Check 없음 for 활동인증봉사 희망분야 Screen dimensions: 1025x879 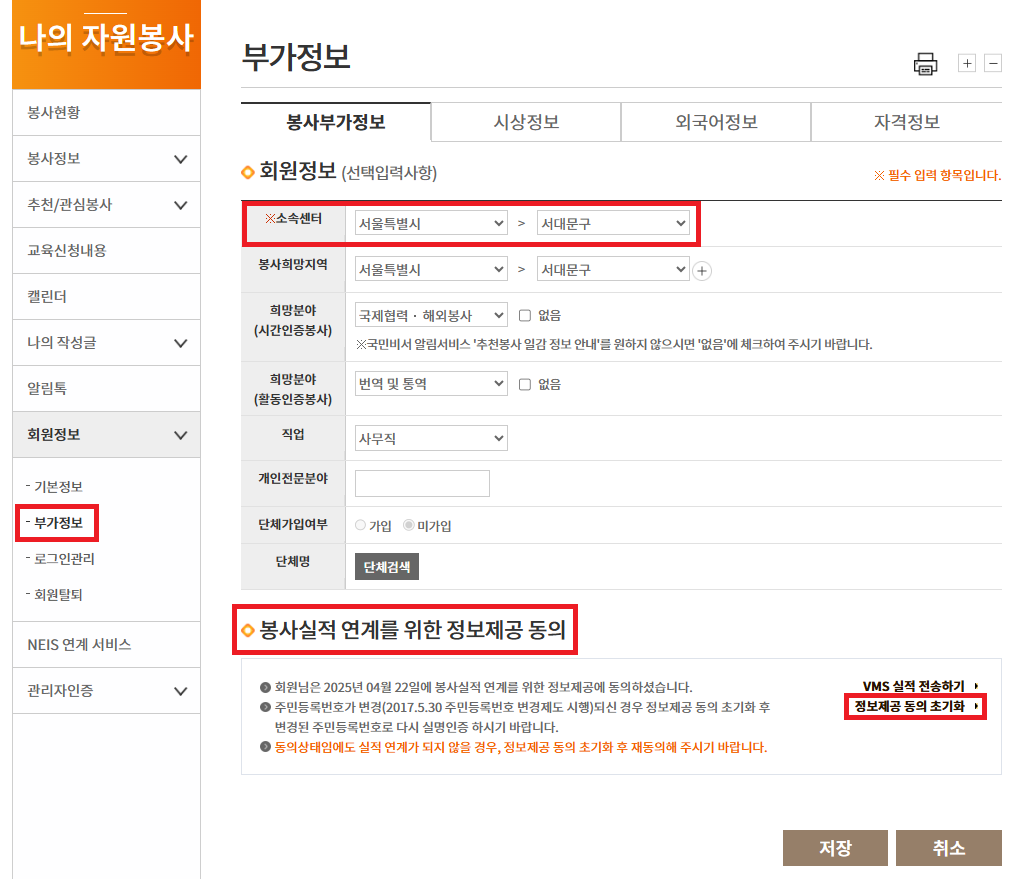pyautogui.click(x=525, y=384)
